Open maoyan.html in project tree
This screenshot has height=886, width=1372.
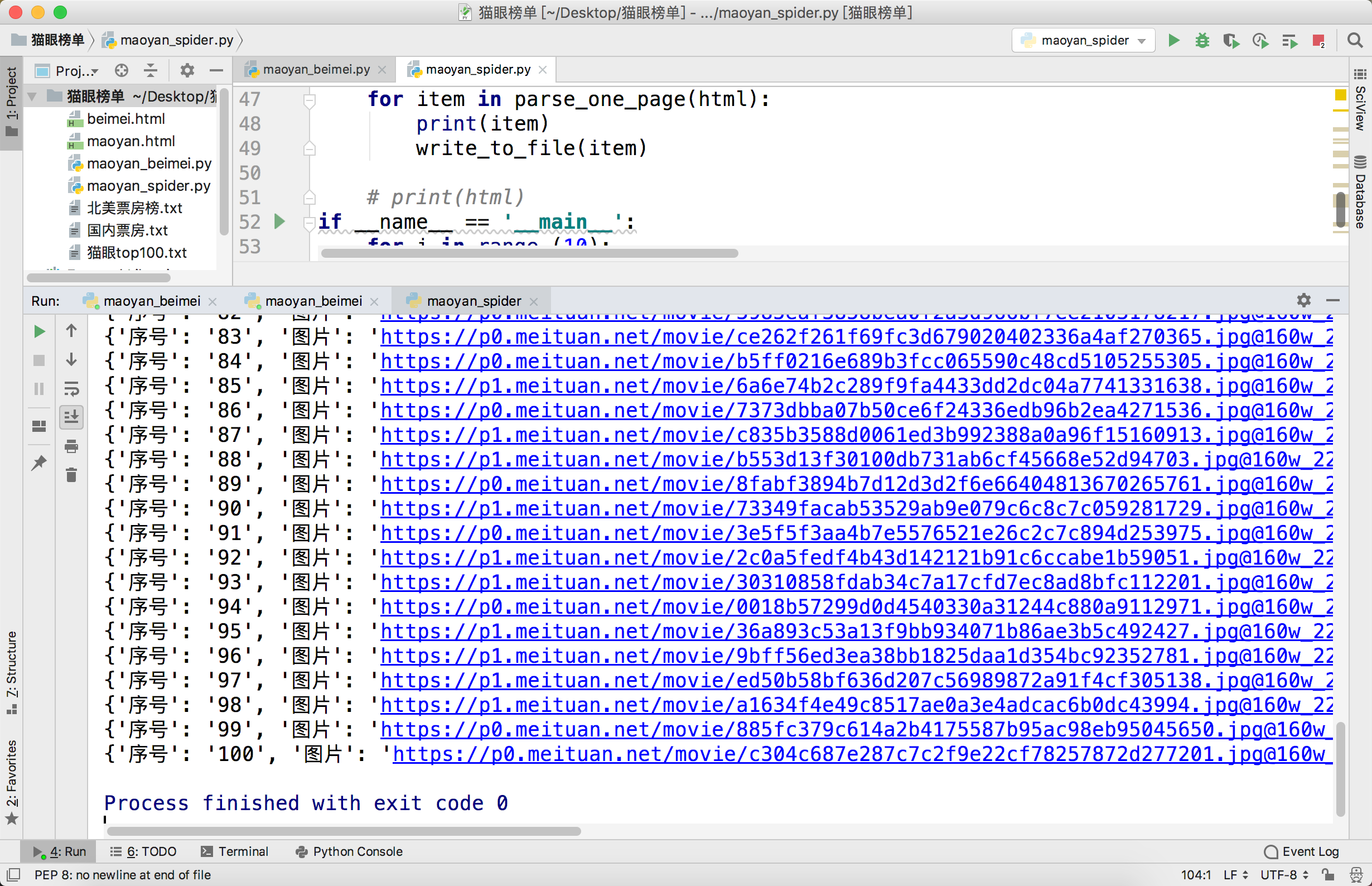(131, 141)
